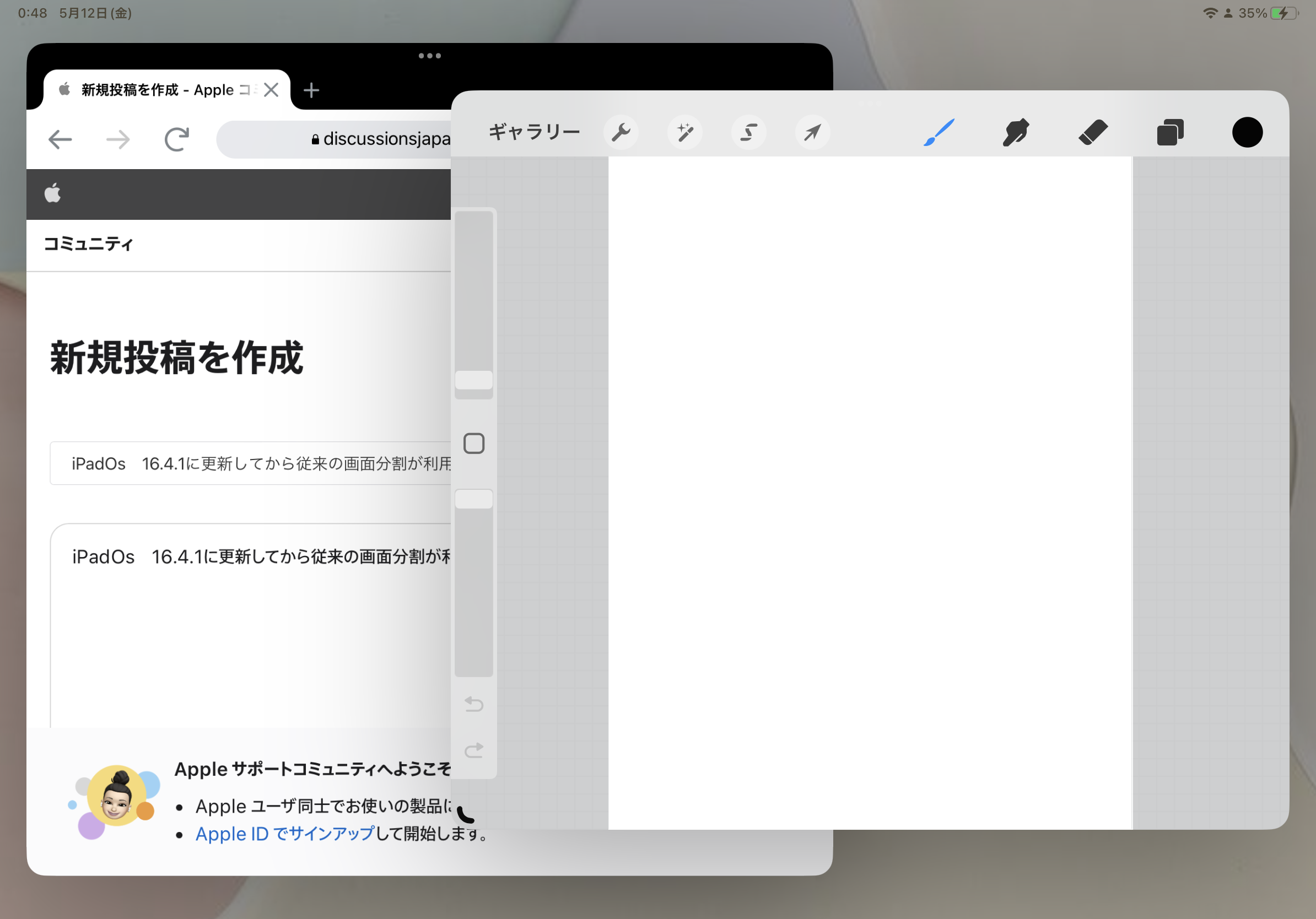Select the blue Brush tool
The width and height of the screenshot is (1316, 919).
click(940, 132)
